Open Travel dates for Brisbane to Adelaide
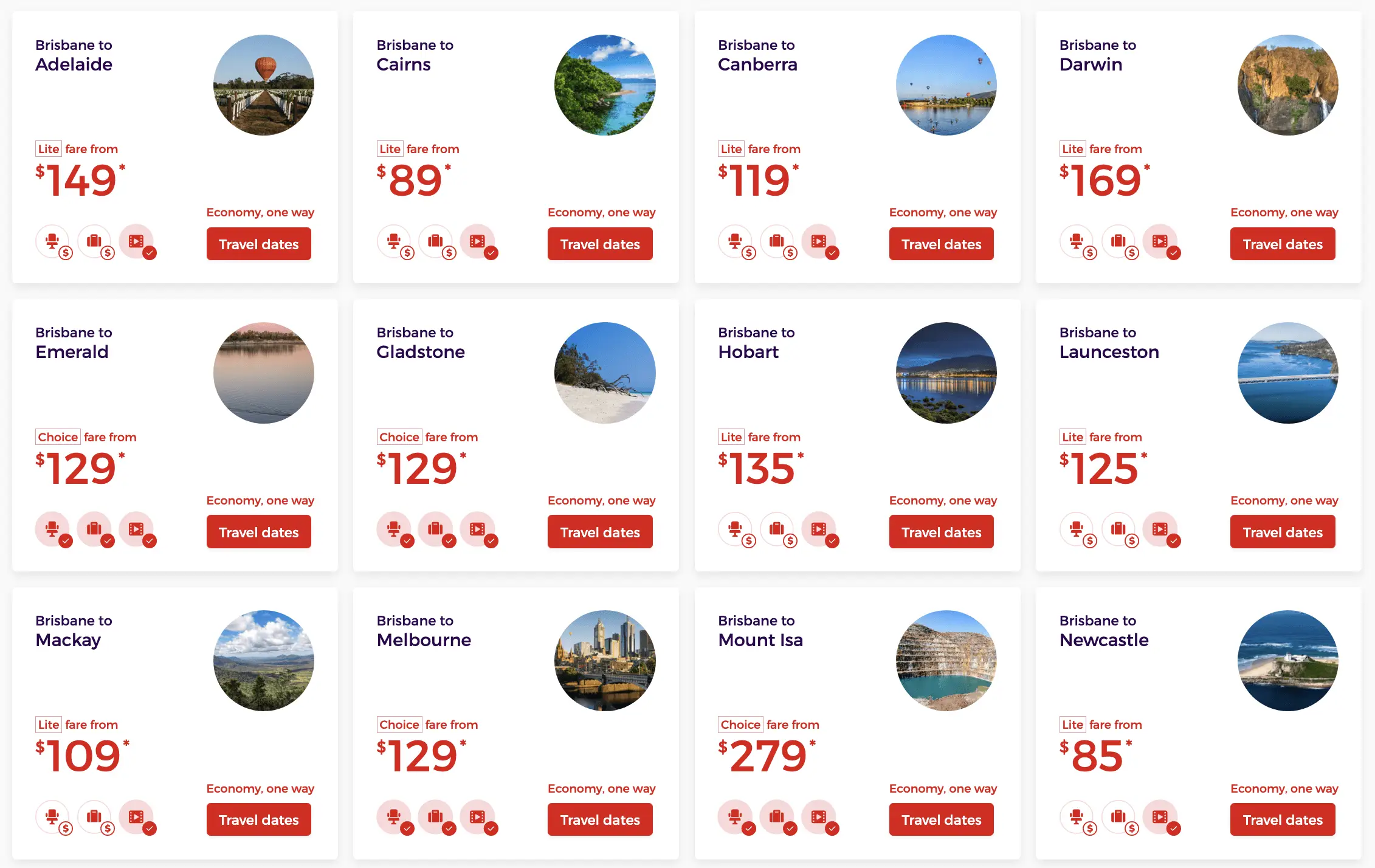The width and height of the screenshot is (1375, 868). 259,244
